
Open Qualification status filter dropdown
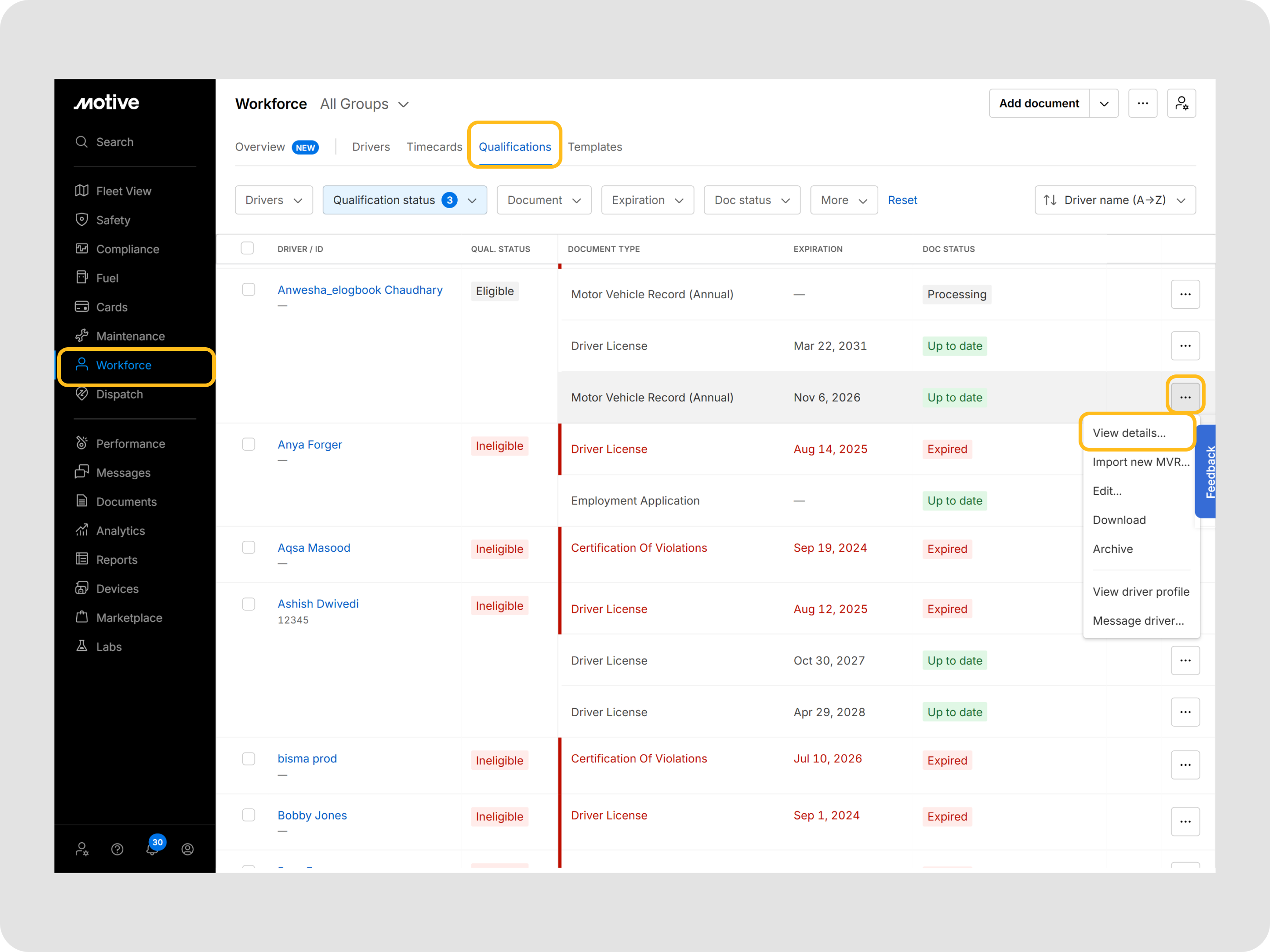click(405, 200)
